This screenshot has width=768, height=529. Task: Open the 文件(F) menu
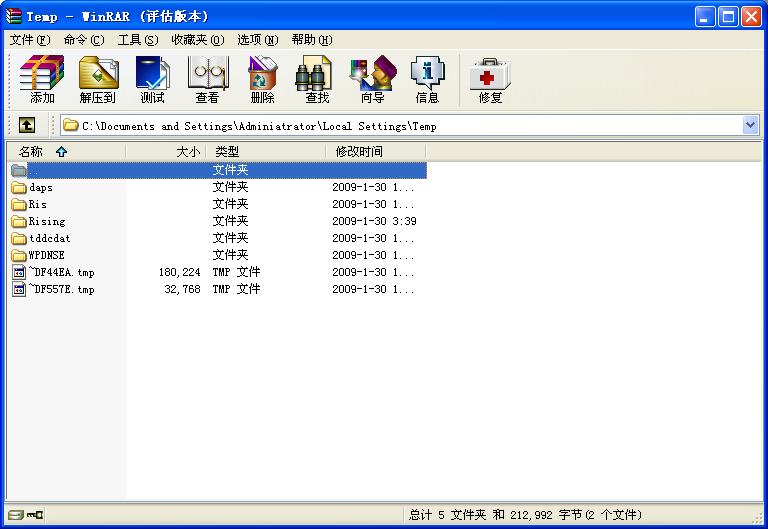(29, 40)
